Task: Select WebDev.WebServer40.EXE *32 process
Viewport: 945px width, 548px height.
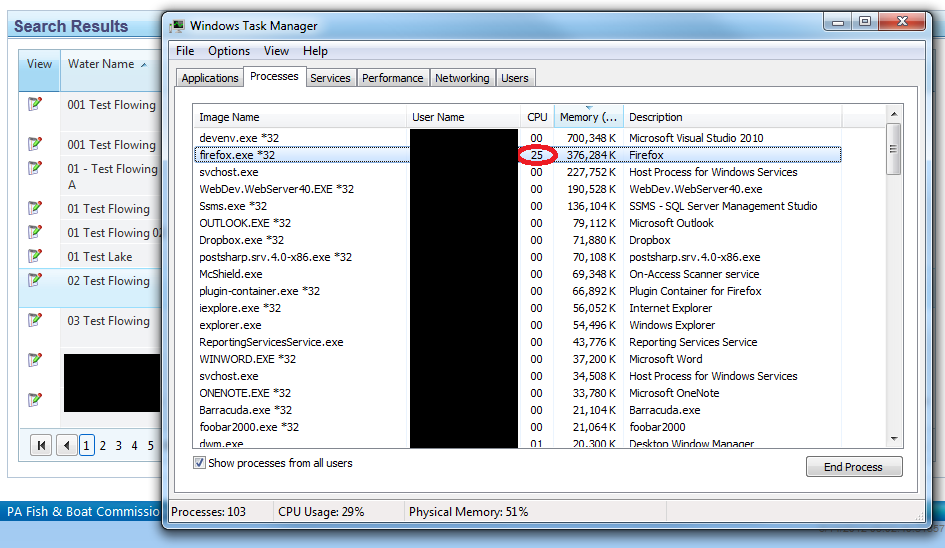Action: (518, 189)
